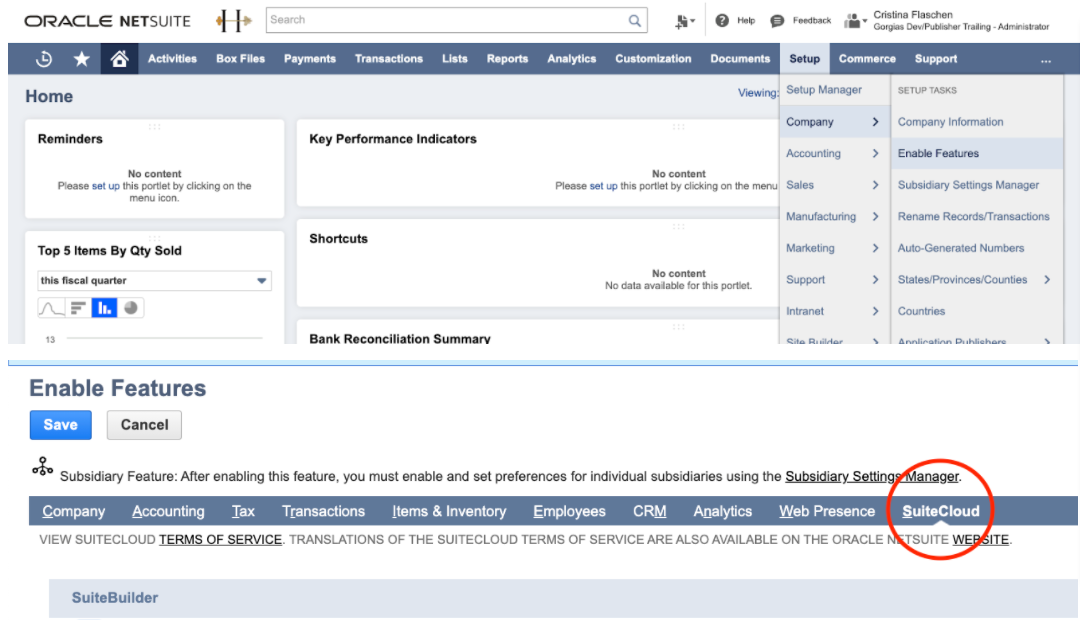Click the Cancel button

pyautogui.click(x=145, y=425)
